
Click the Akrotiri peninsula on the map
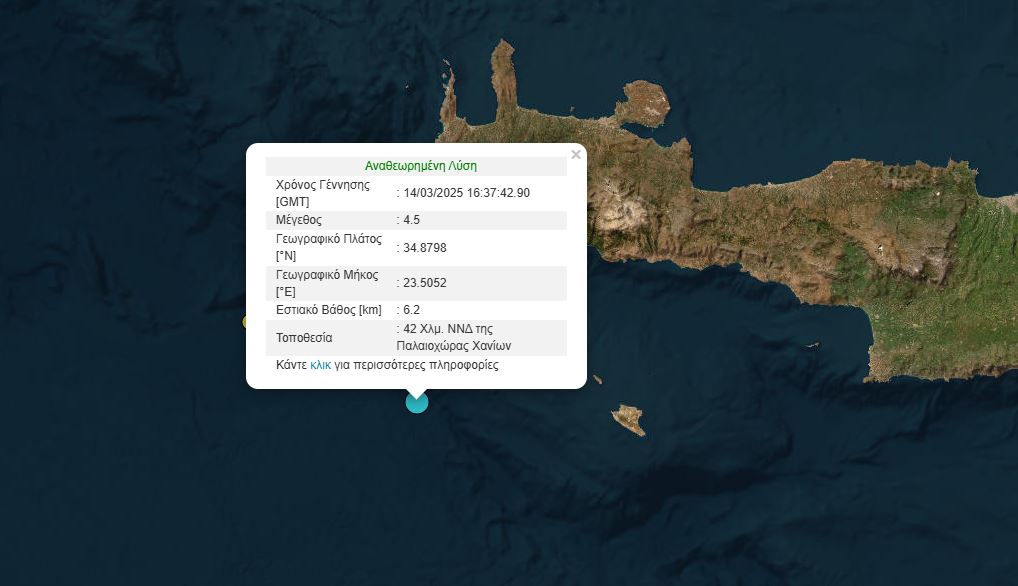click(x=641, y=104)
